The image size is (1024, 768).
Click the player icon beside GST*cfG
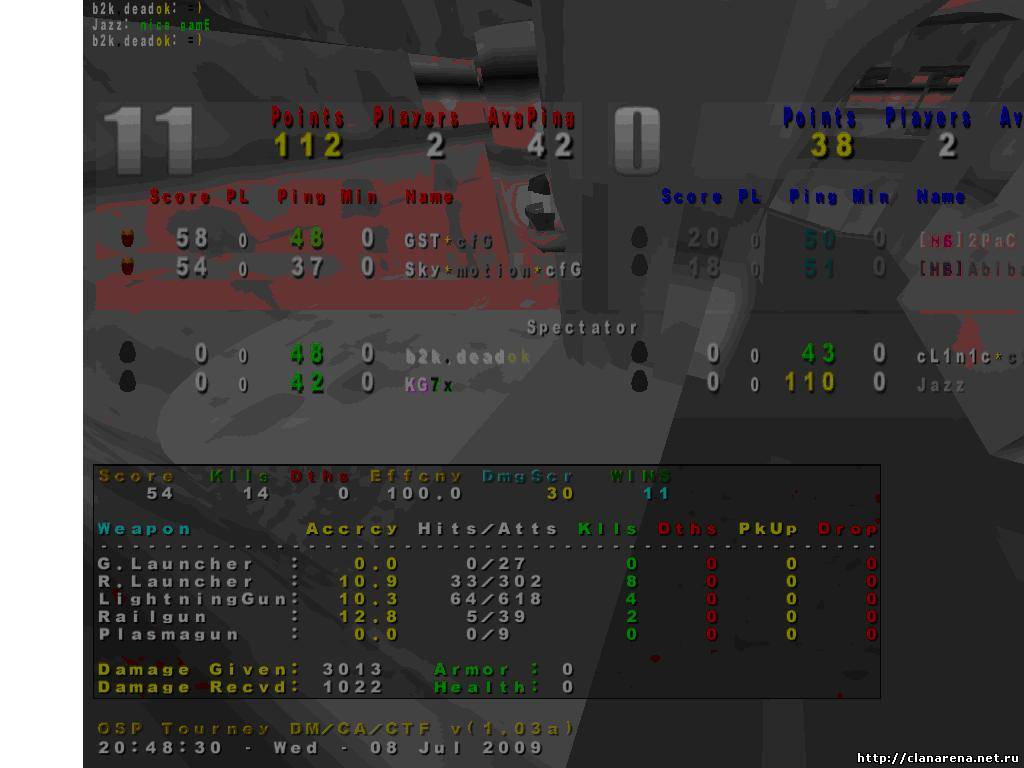(x=127, y=239)
